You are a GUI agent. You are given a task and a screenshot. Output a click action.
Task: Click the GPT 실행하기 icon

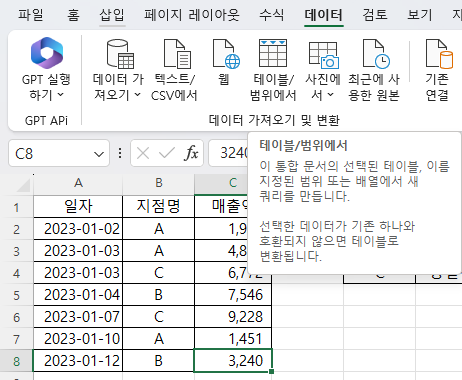47,53
